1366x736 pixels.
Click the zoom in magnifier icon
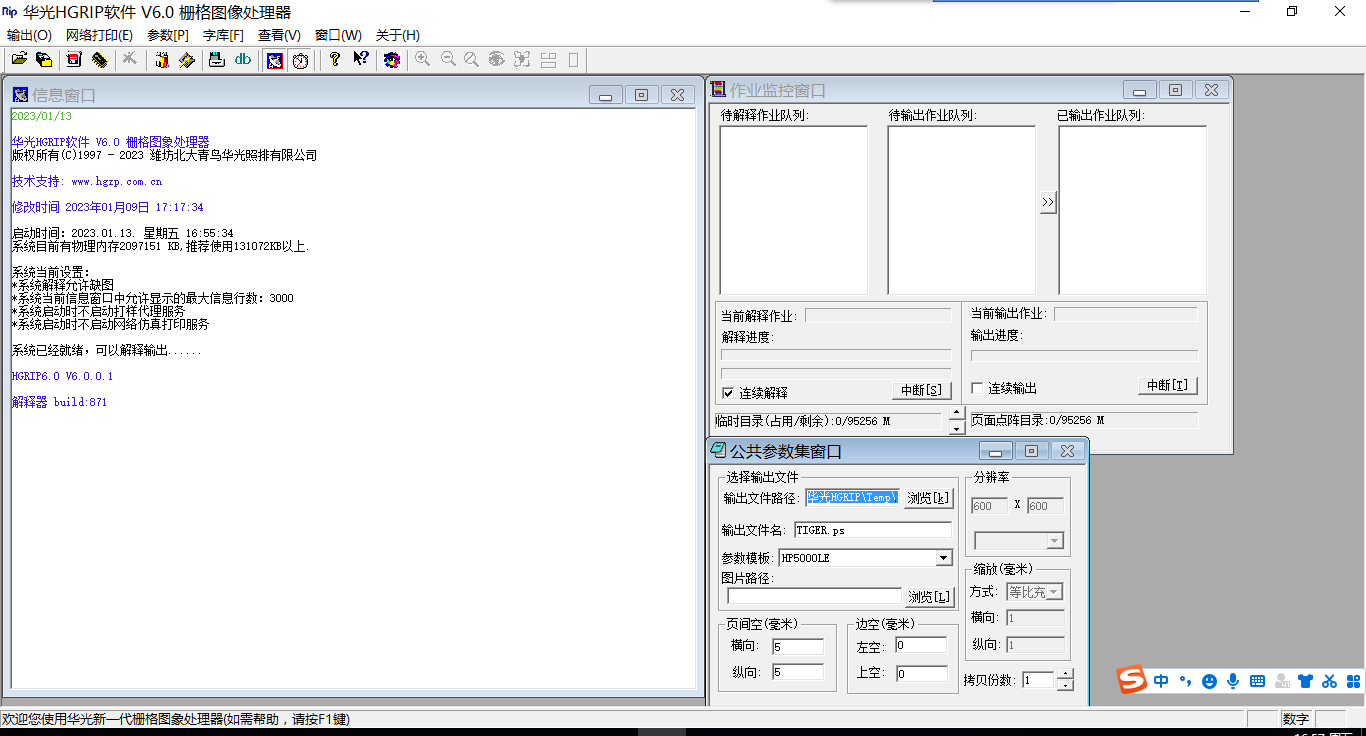pos(422,60)
